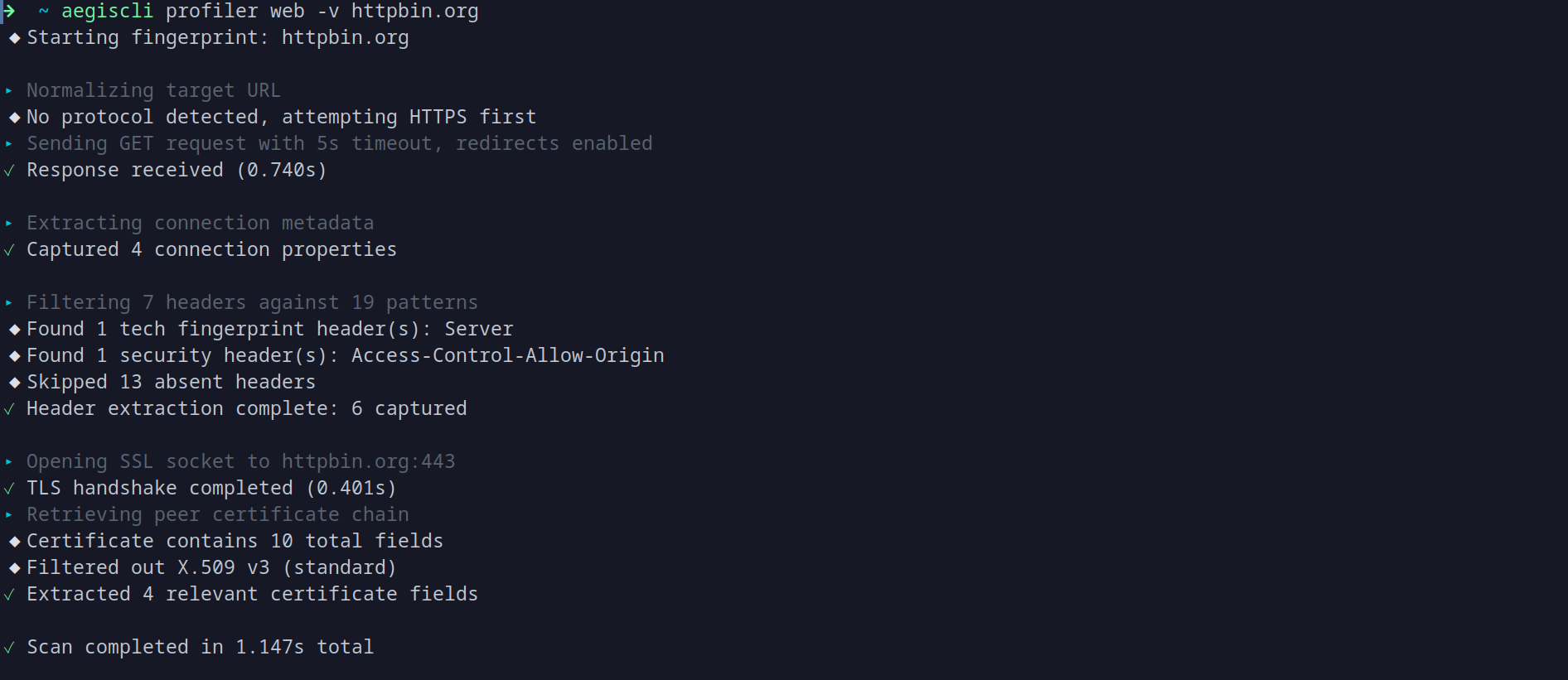Click the diamond beside "Filtered out X.509 v3"
The width and height of the screenshot is (1568, 680).
click(14, 568)
